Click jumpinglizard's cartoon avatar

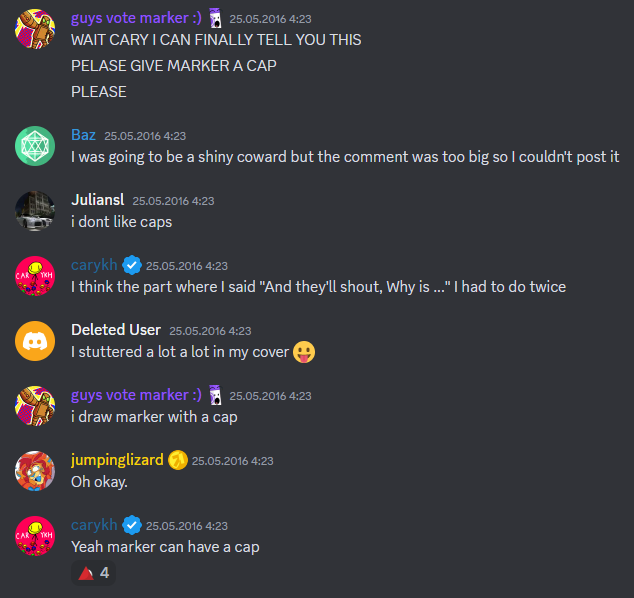coord(35,471)
